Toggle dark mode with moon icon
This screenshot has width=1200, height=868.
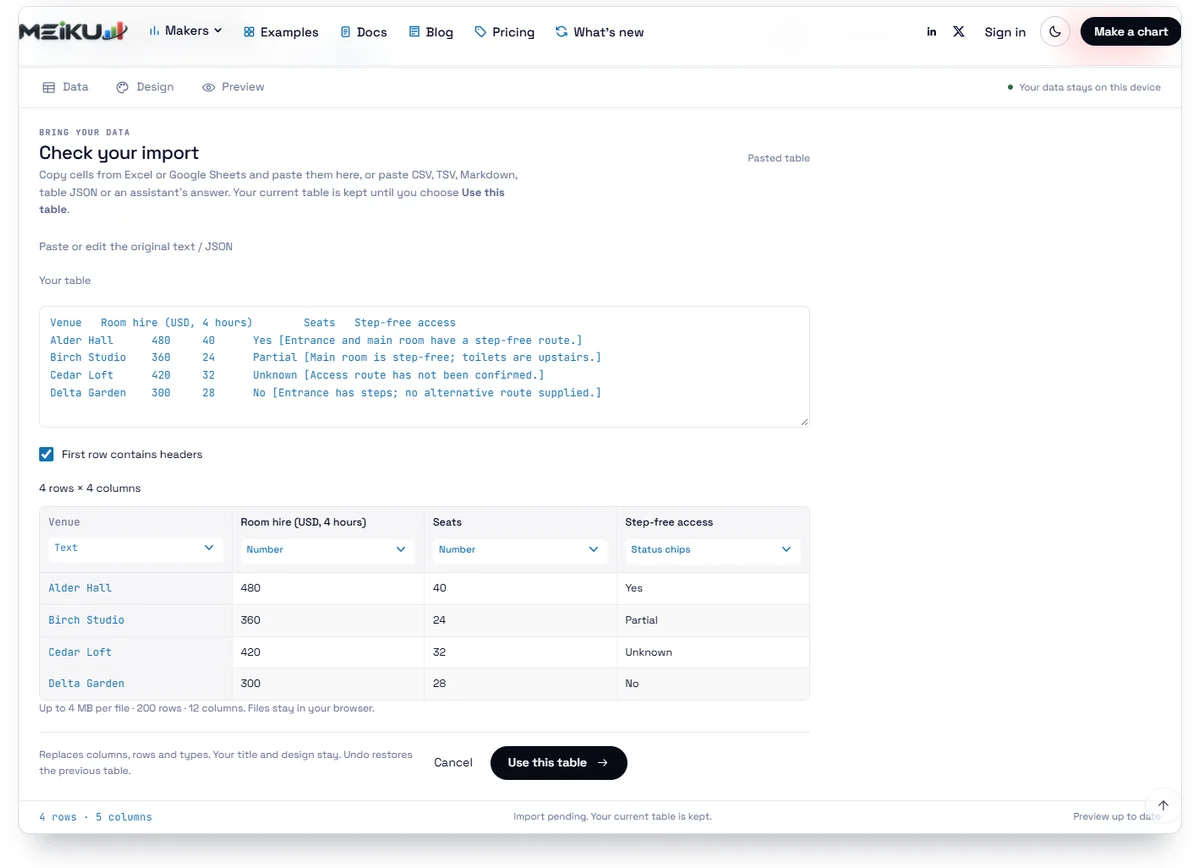click(x=1055, y=32)
